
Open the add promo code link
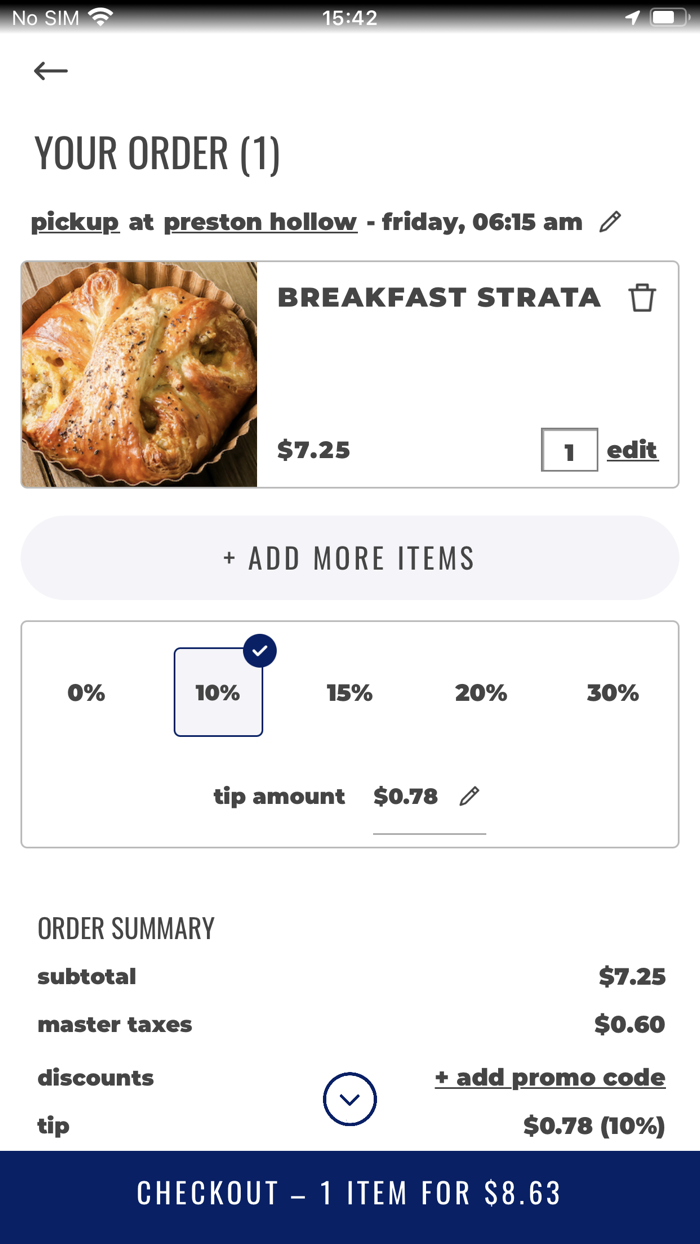click(x=550, y=1077)
